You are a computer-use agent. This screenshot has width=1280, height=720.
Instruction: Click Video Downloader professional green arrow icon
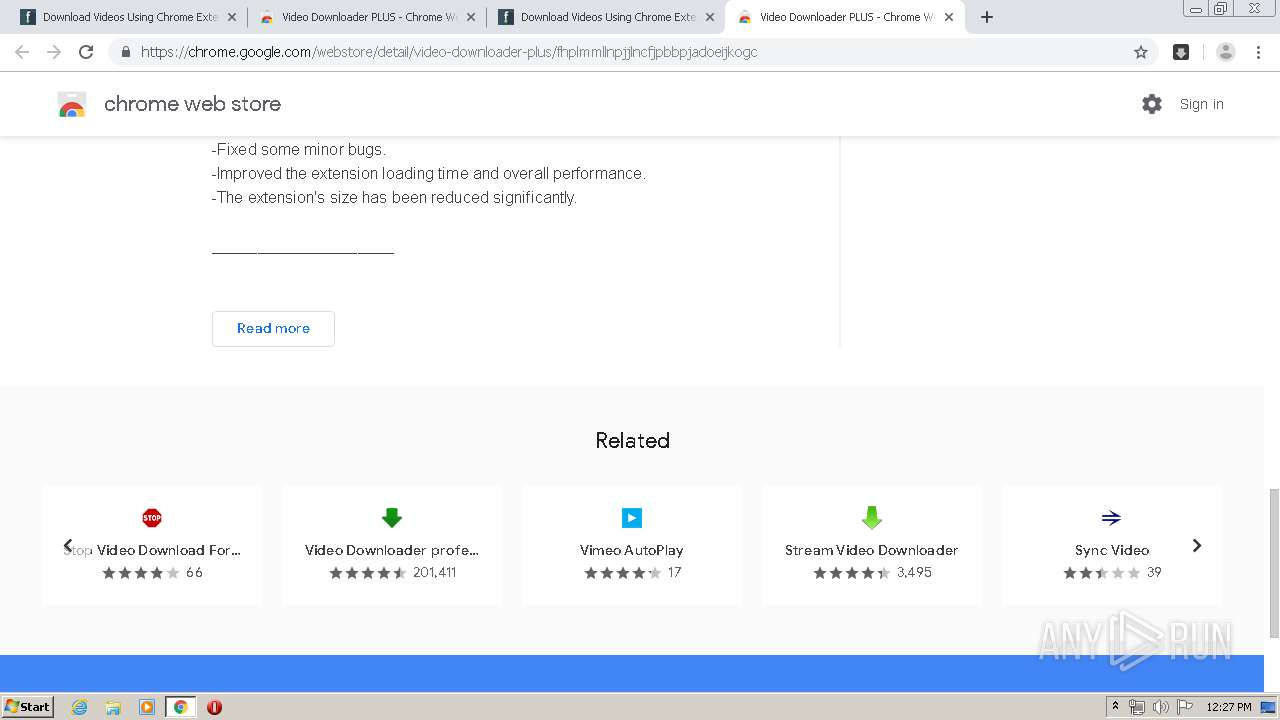[392, 517]
